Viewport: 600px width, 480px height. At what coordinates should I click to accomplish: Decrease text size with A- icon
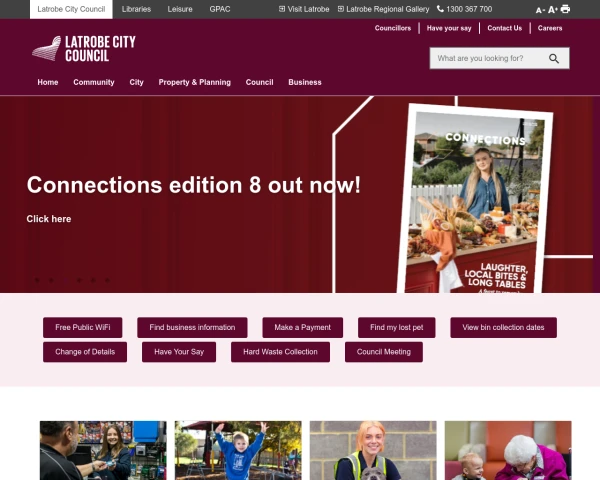540,10
